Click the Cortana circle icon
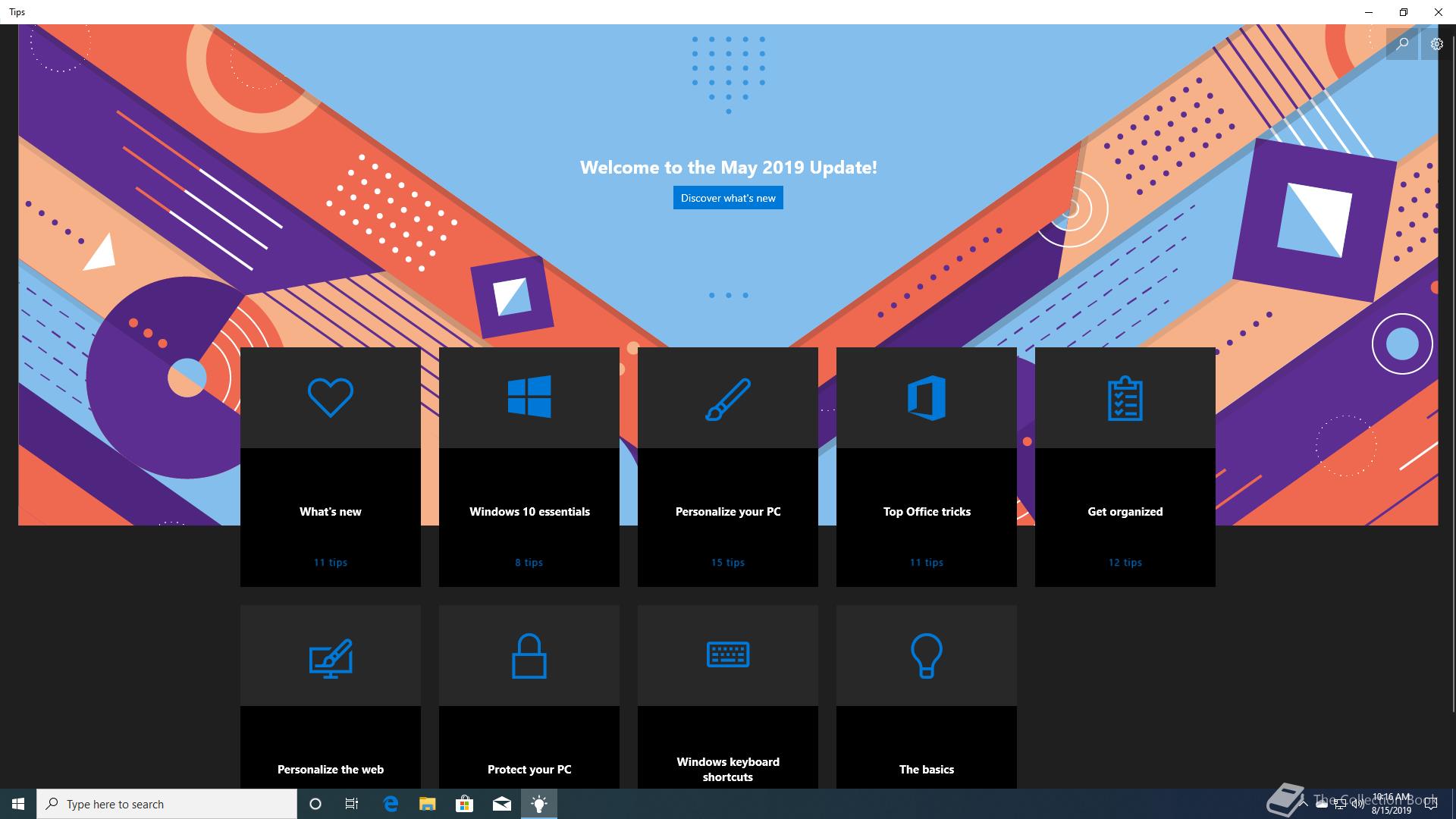 [x=315, y=804]
